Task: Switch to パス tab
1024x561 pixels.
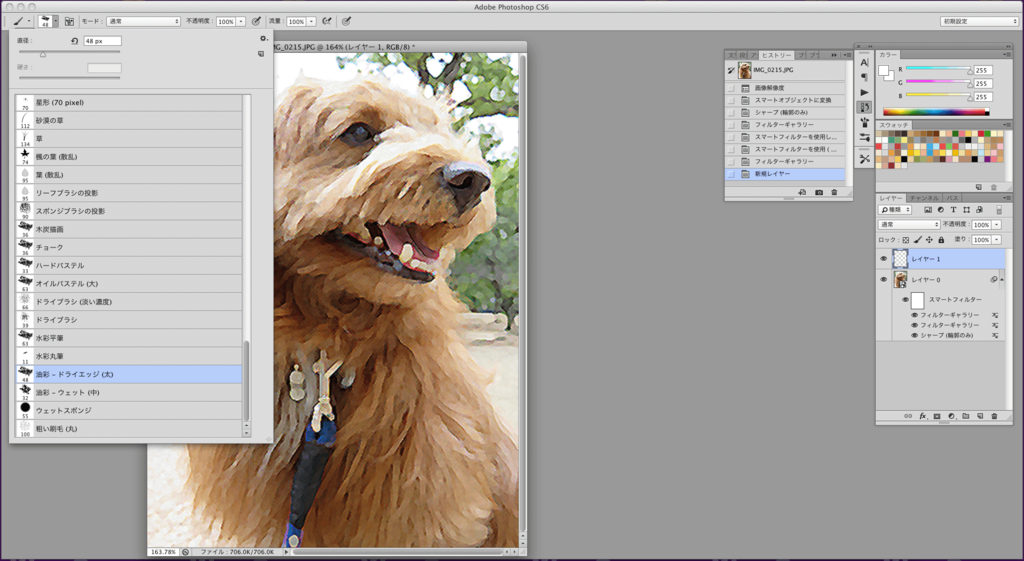Action: point(952,197)
